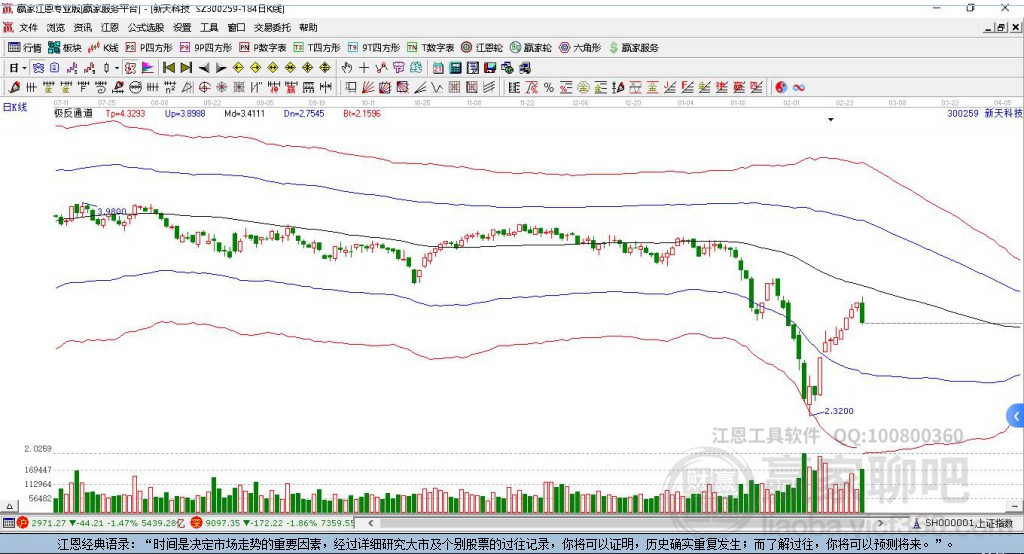The width and height of the screenshot is (1024, 554).
Task: Open the T四方形 tool
Action: click(x=317, y=48)
